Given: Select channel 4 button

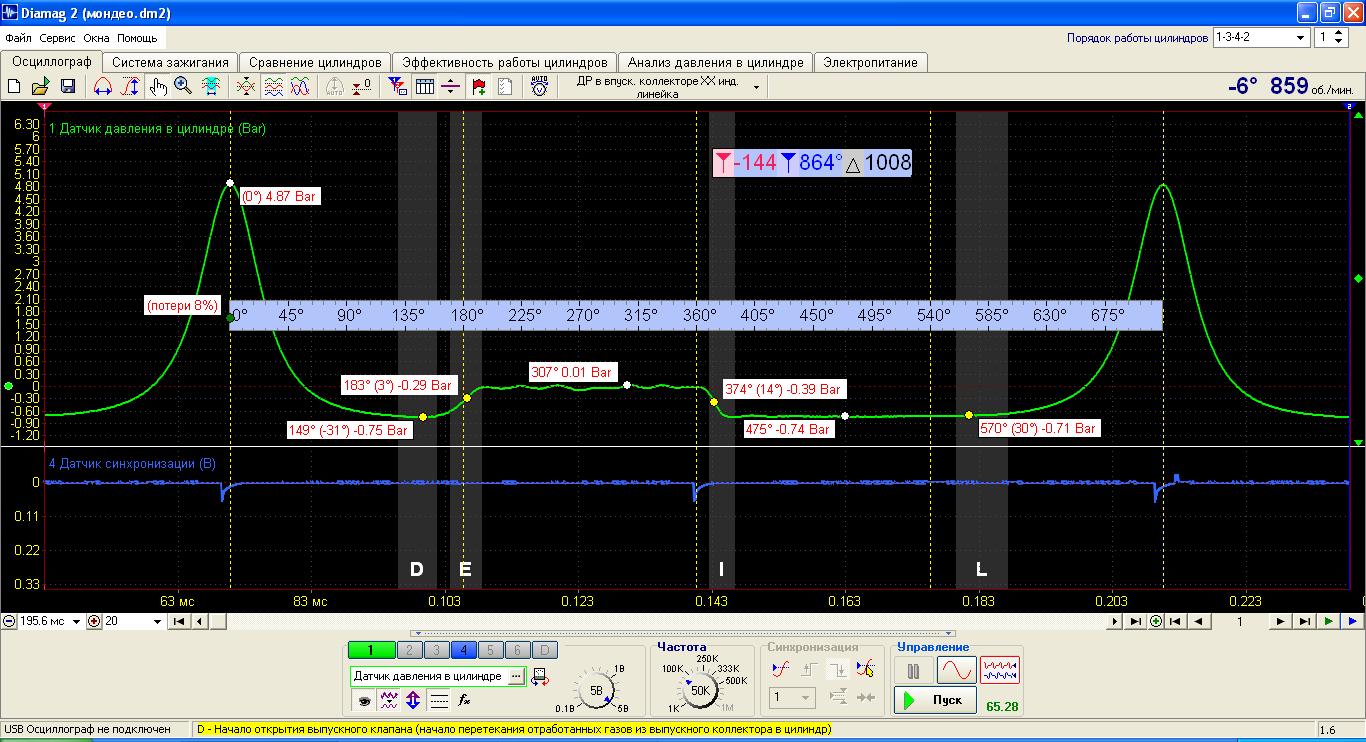Looking at the screenshot, I should (x=463, y=650).
